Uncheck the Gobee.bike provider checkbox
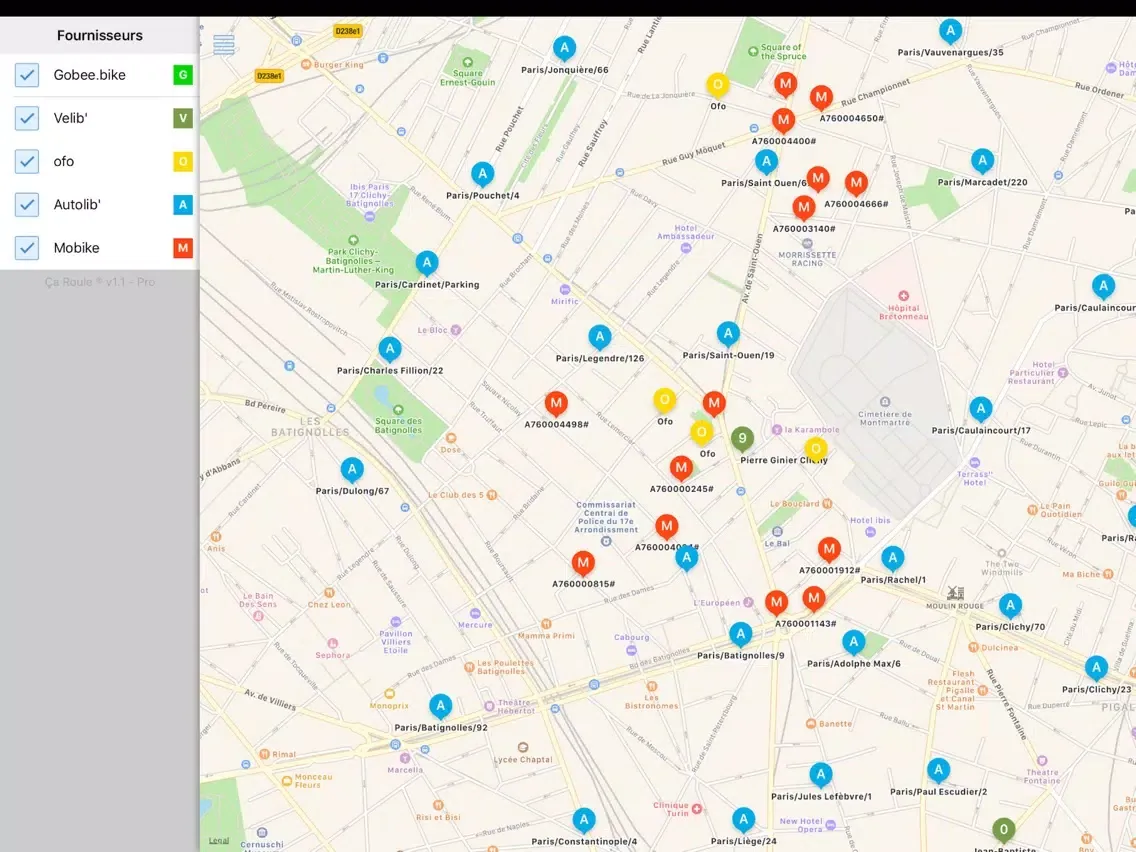Image resolution: width=1136 pixels, height=852 pixels. coord(27,75)
